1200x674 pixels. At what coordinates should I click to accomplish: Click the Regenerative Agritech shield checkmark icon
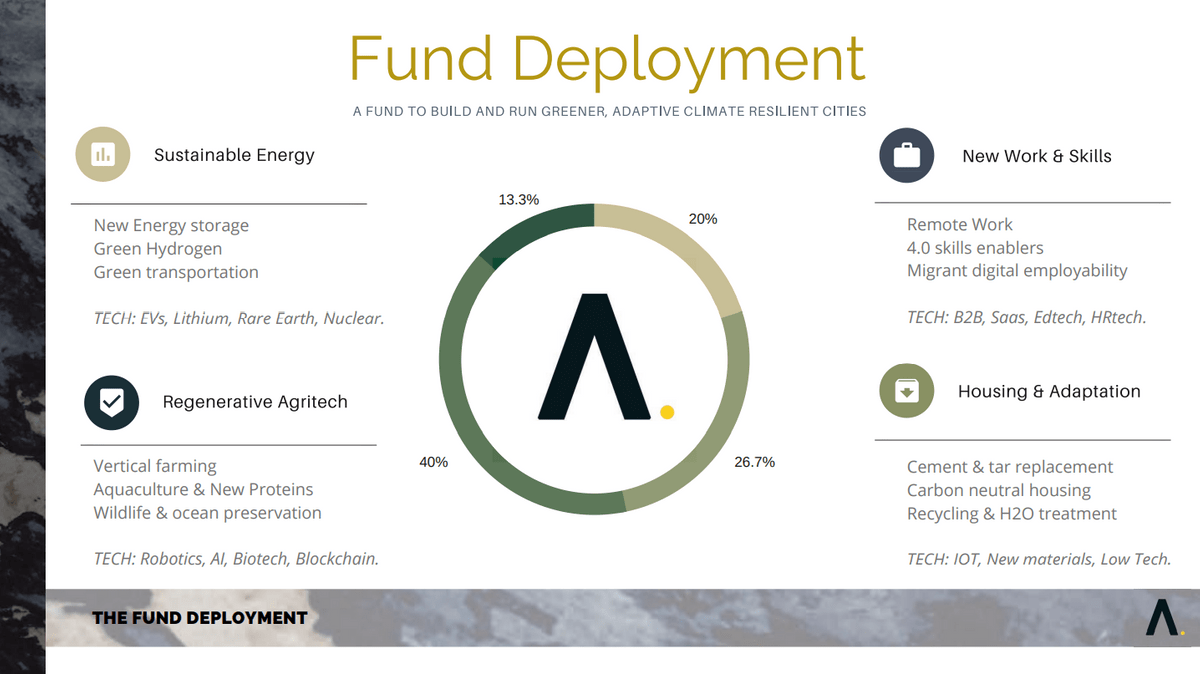click(x=111, y=402)
